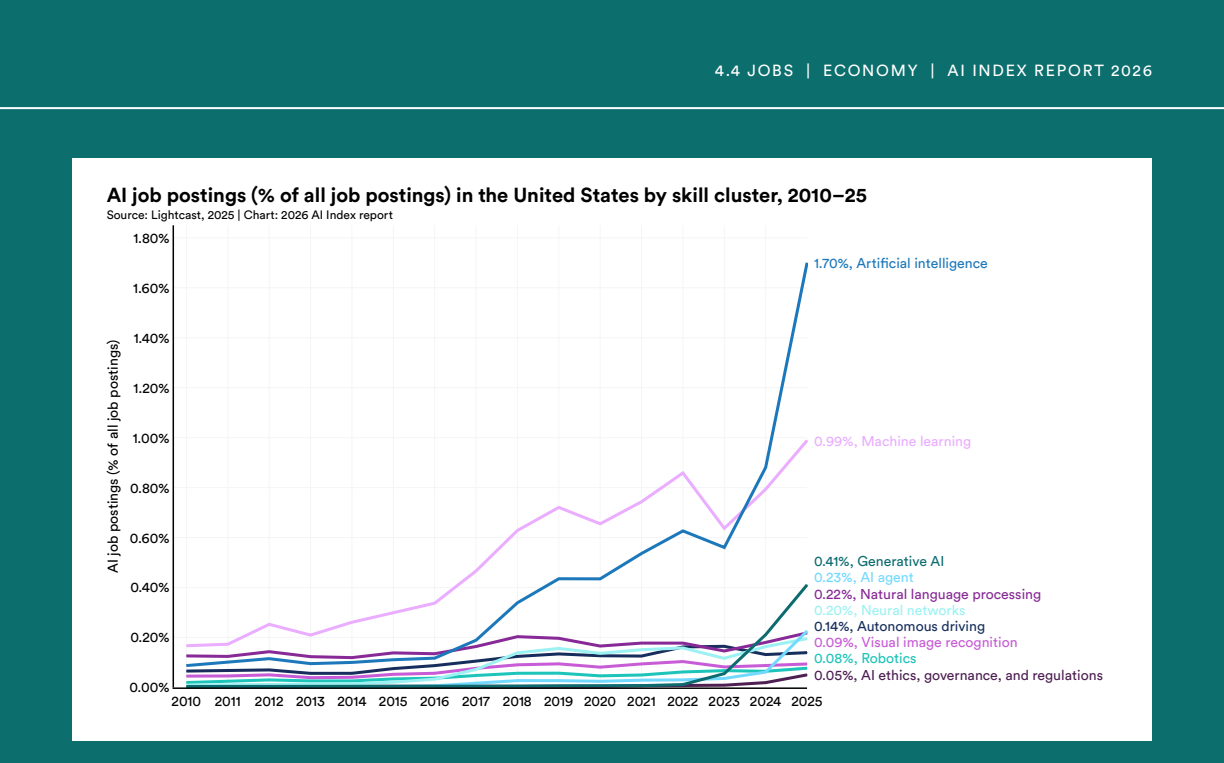Click the 2017 x-axis year label
Viewport: 1224px width, 763px height.
pyautogui.click(x=475, y=702)
